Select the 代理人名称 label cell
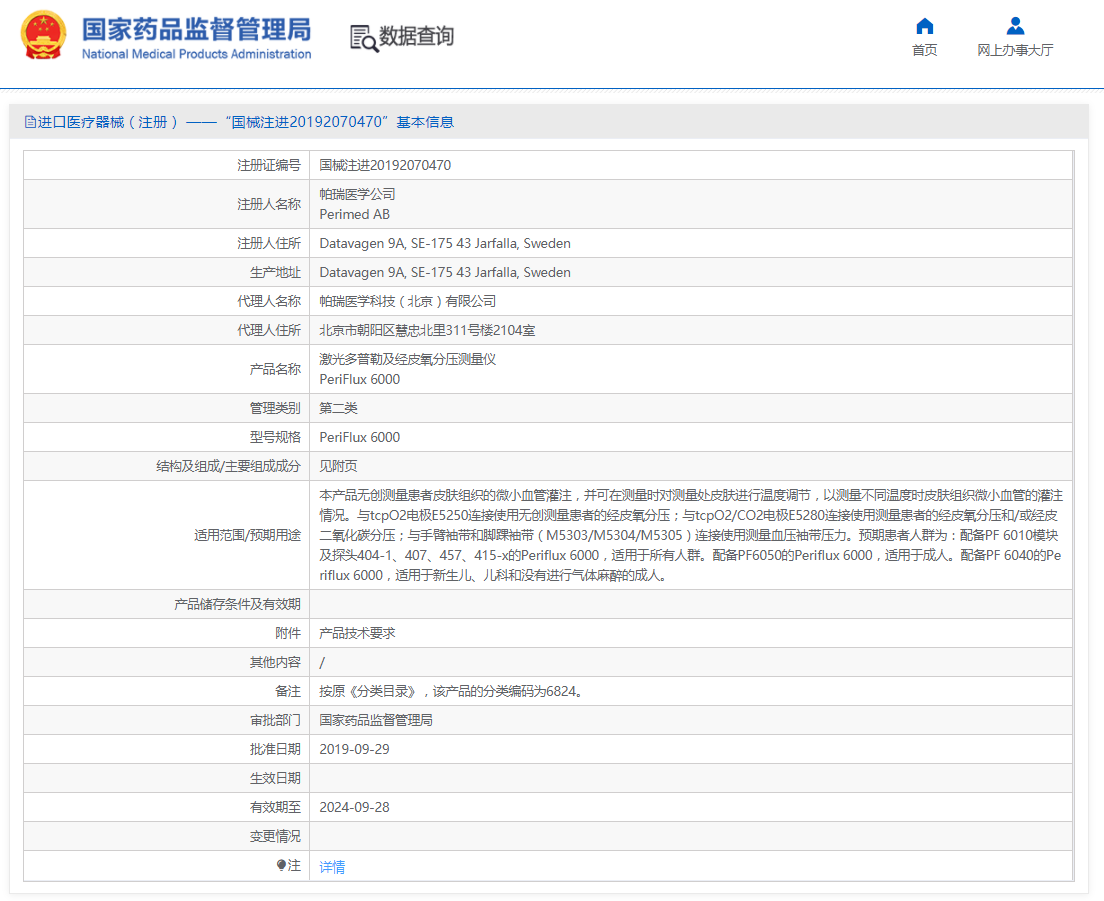This screenshot has width=1104, height=901. pos(166,301)
